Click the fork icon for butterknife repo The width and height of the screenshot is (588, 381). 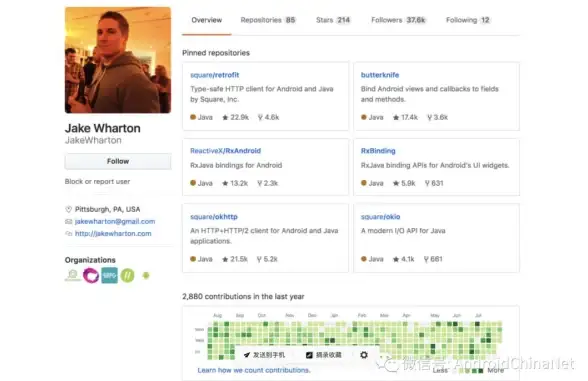[429, 117]
